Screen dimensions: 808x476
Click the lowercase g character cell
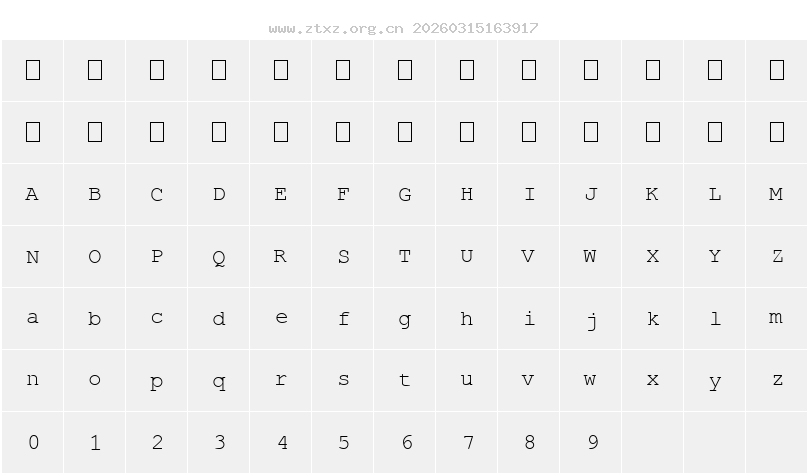[405, 319]
